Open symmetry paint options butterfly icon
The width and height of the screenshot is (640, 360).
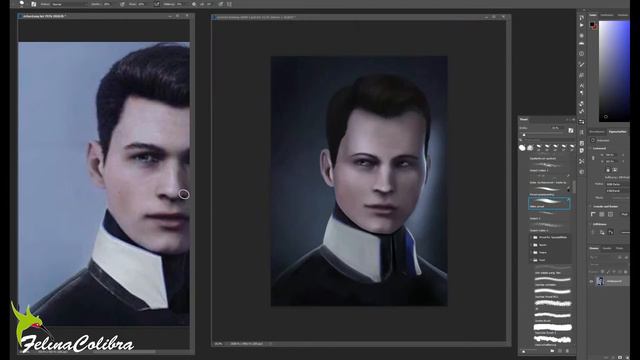click(x=229, y=4)
